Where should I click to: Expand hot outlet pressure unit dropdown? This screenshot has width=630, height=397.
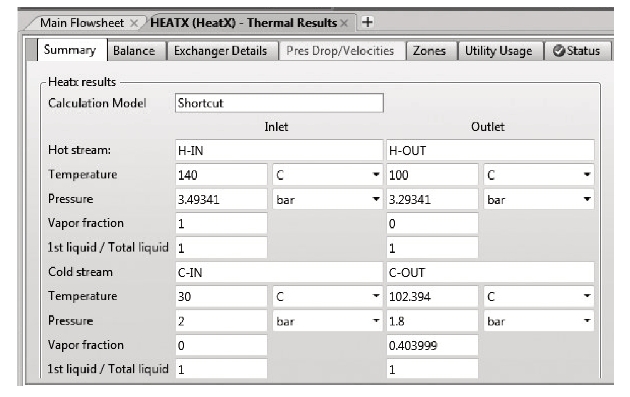coord(587,199)
